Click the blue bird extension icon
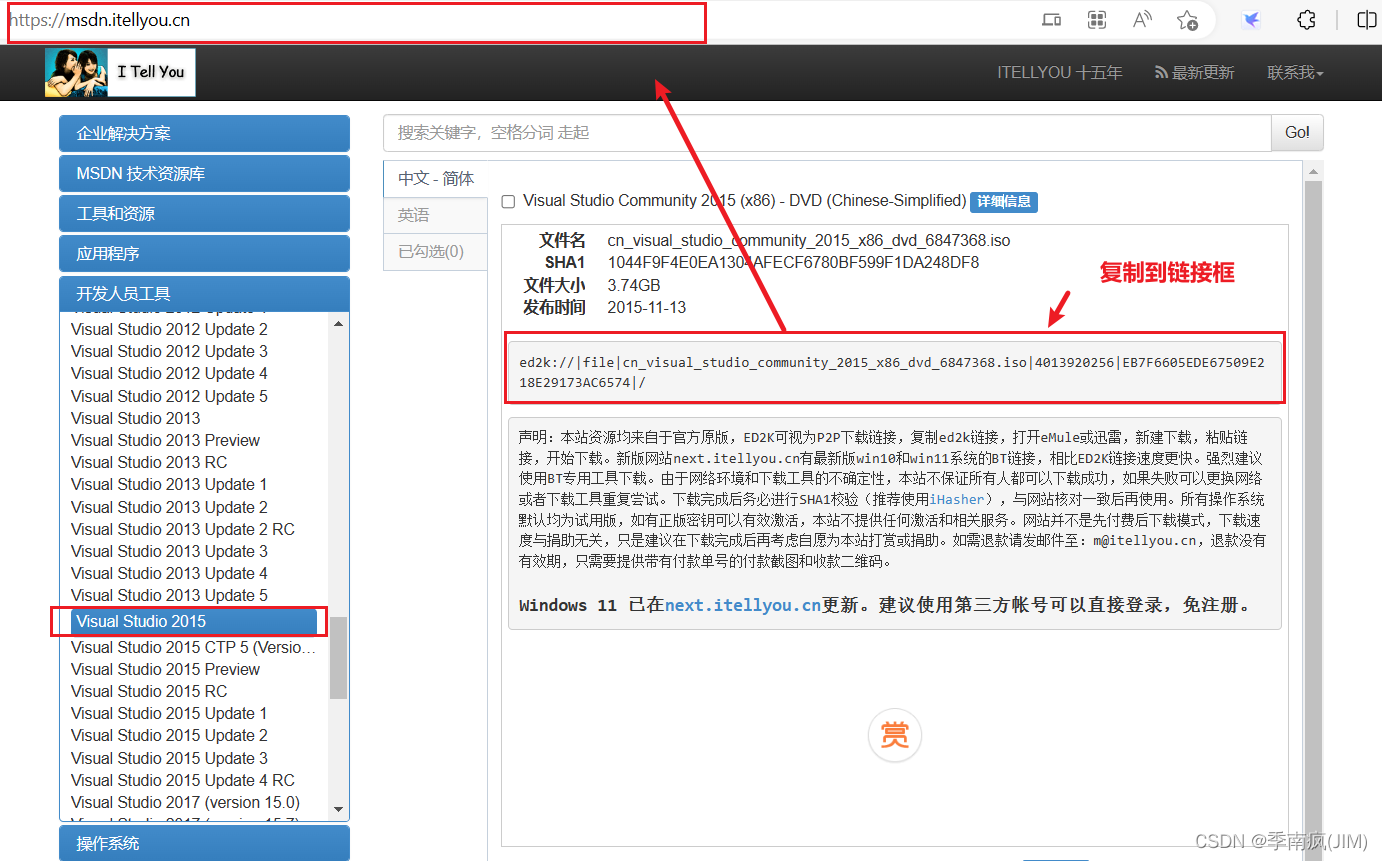This screenshot has height=861, width=1382. coord(1250,20)
